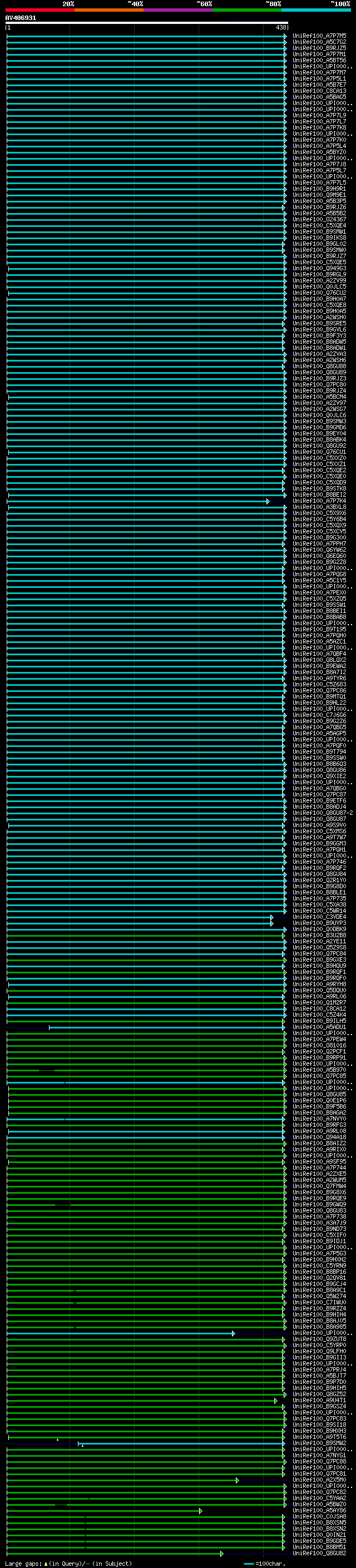356x1568 pixels.
Task: Open hit UniRef100_O81016
Action: [319, 1045]
